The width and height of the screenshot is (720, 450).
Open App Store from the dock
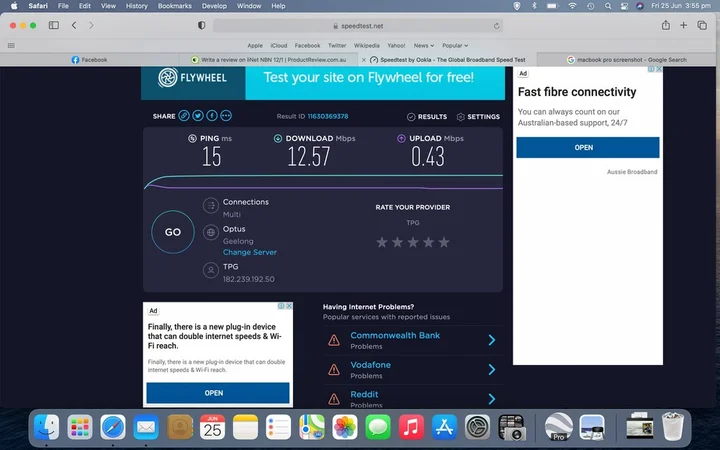444,427
